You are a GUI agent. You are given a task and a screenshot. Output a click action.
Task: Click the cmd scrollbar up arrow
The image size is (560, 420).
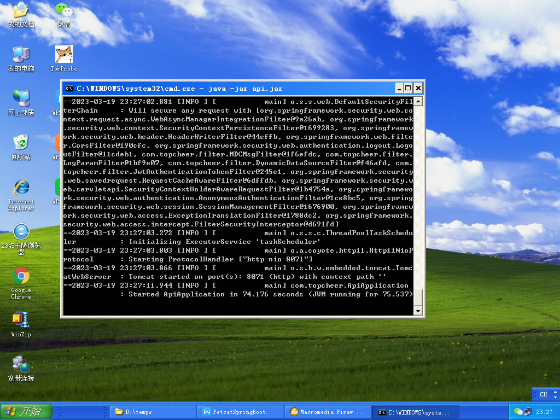(x=418, y=101)
